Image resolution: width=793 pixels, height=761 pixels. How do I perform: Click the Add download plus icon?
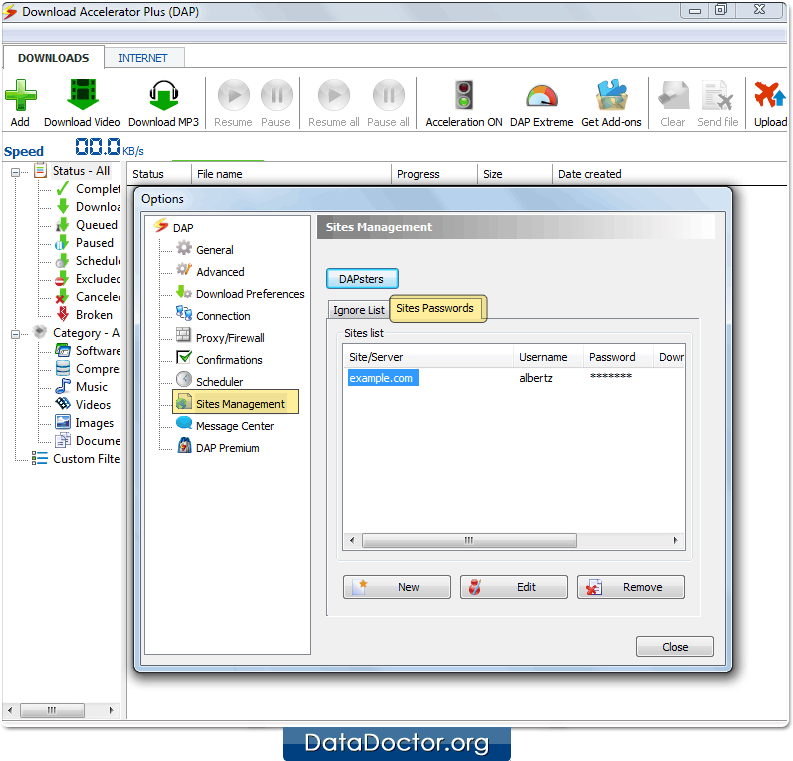click(x=20, y=95)
